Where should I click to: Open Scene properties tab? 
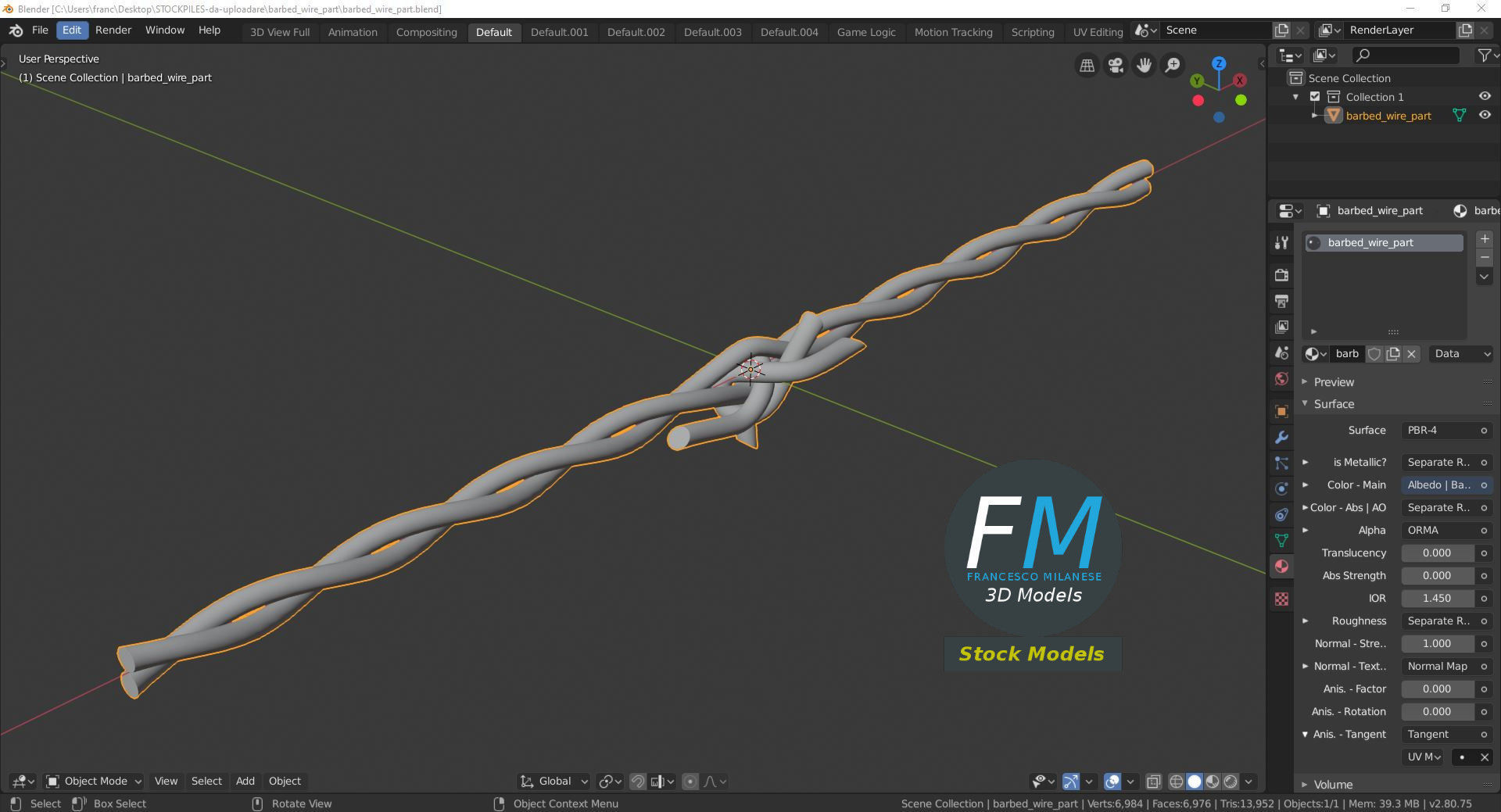pyautogui.click(x=1281, y=353)
